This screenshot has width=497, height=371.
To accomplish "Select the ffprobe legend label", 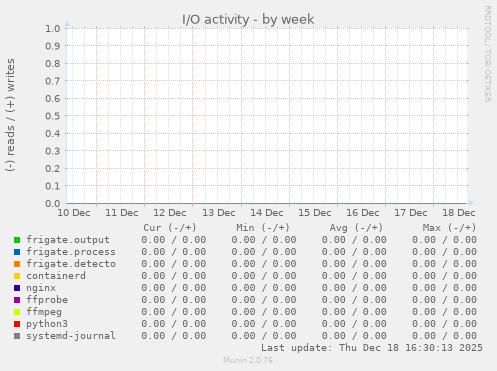I will [x=47, y=300].
